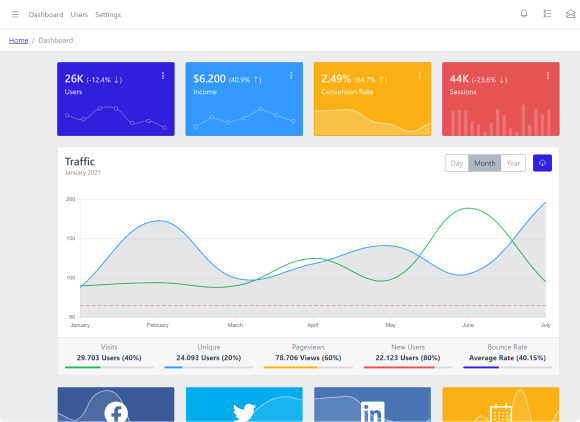
Task: Click the April label on chart axis
Action: click(313, 325)
